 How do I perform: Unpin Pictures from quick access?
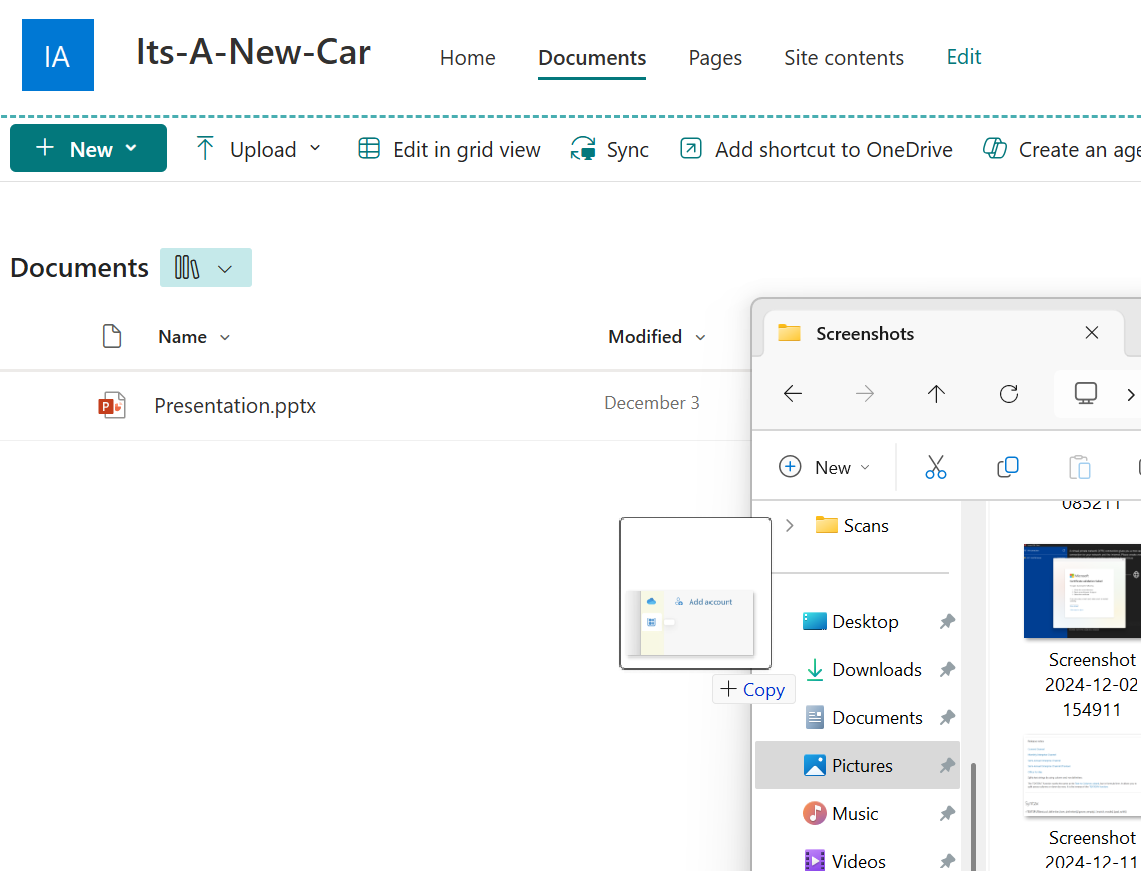[947, 765]
